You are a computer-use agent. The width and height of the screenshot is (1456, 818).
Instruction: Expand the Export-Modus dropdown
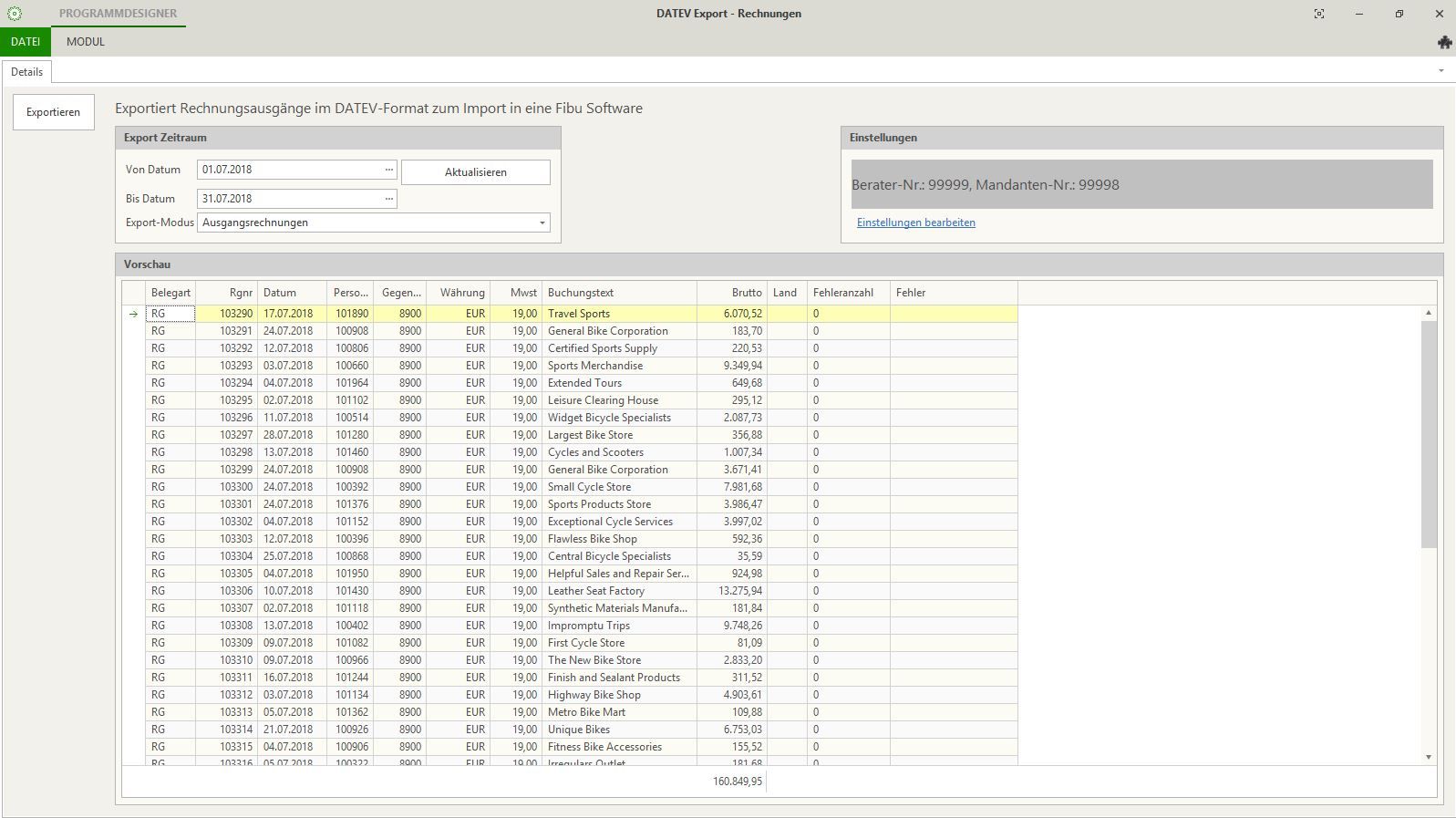click(542, 223)
